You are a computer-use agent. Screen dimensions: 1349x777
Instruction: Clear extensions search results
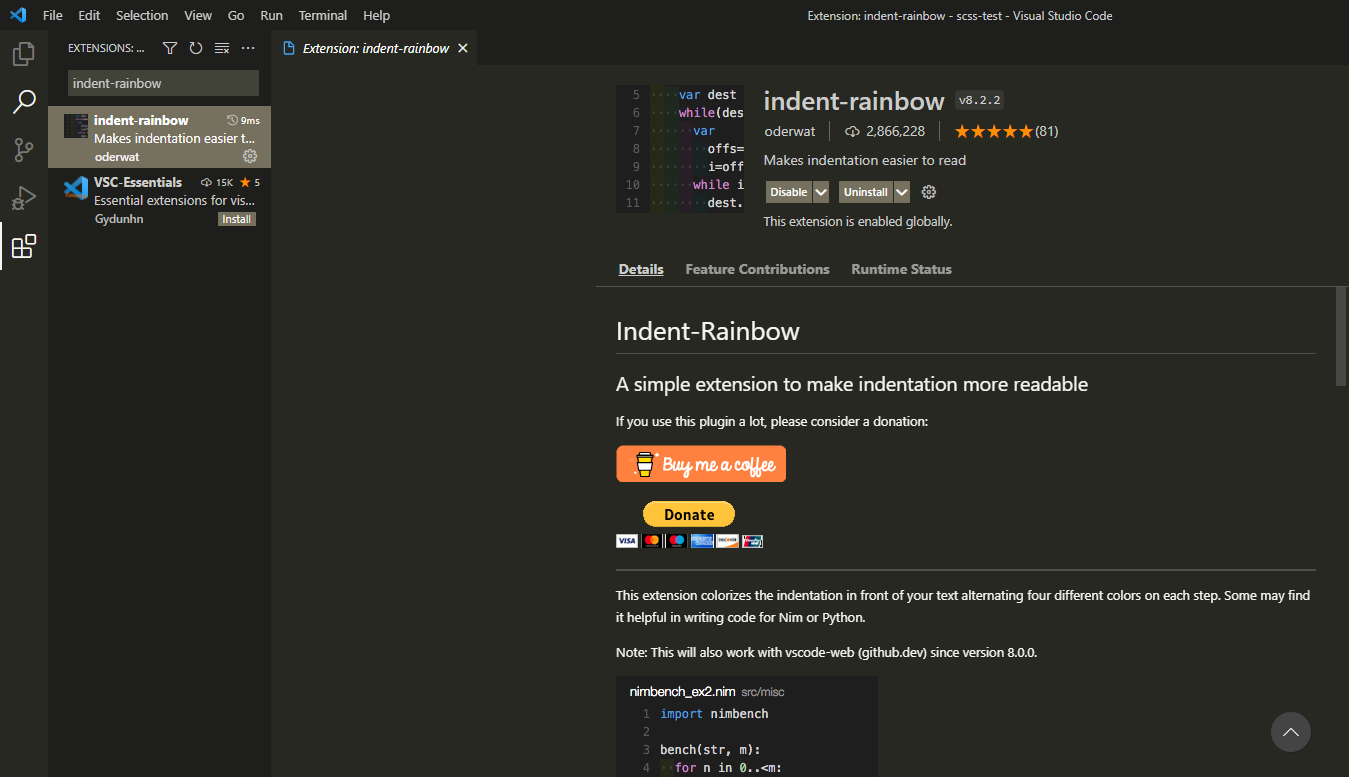point(222,48)
